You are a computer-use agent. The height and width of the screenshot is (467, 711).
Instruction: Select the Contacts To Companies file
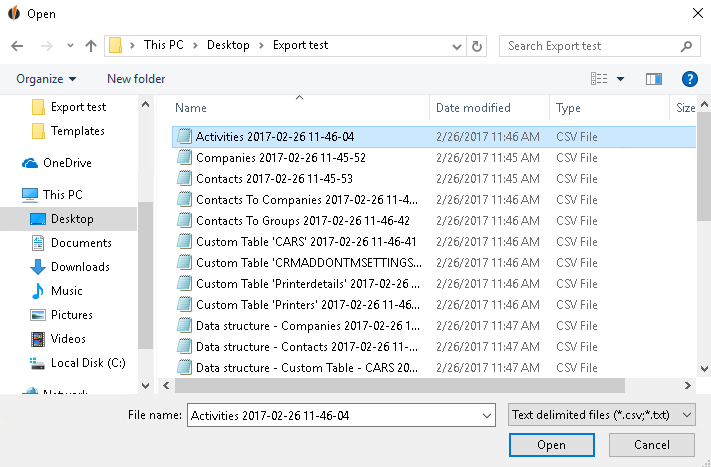tap(434, 200)
